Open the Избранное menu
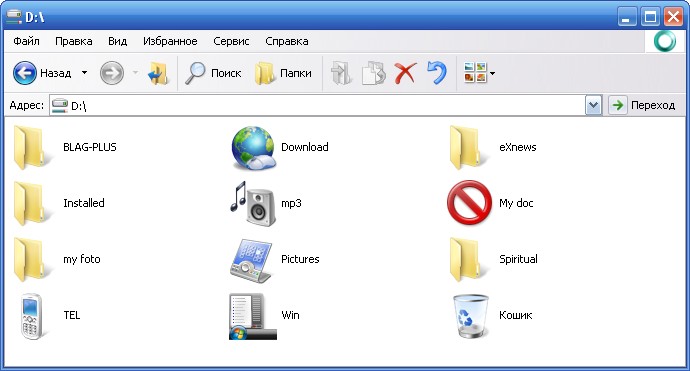This screenshot has height=371, width=690. coord(170,41)
